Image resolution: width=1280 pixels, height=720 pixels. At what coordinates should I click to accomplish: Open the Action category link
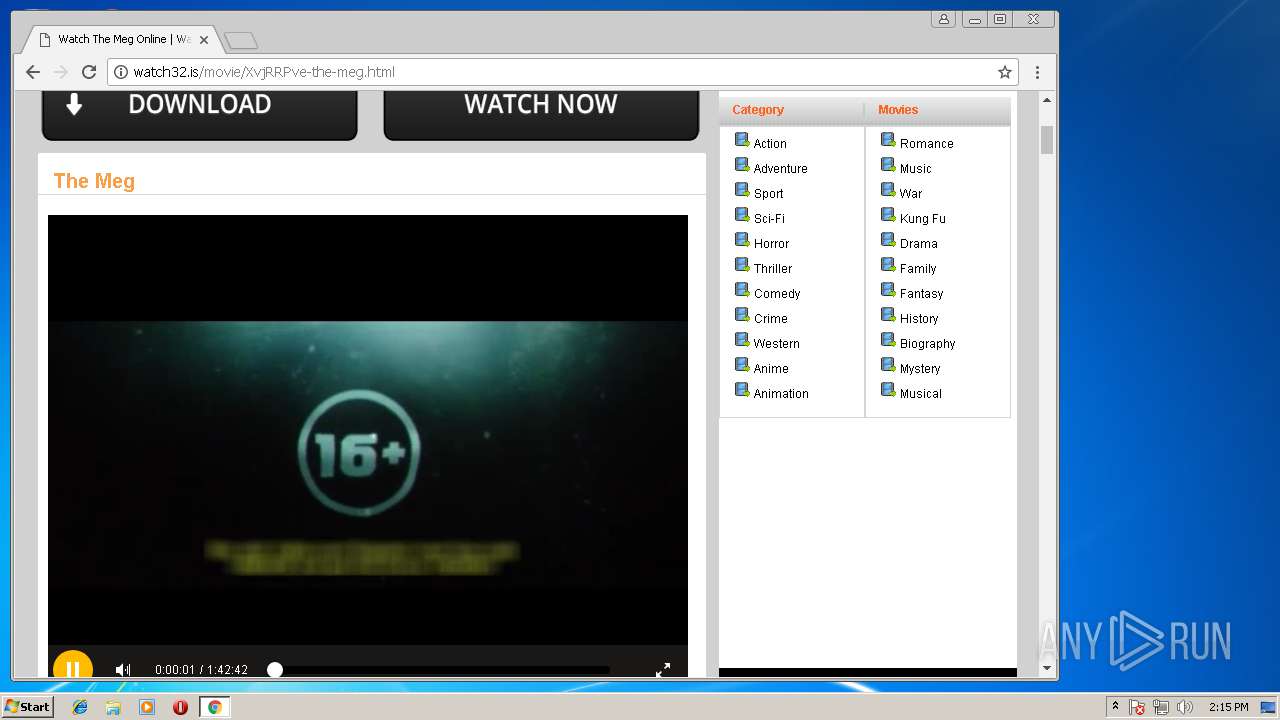point(770,143)
